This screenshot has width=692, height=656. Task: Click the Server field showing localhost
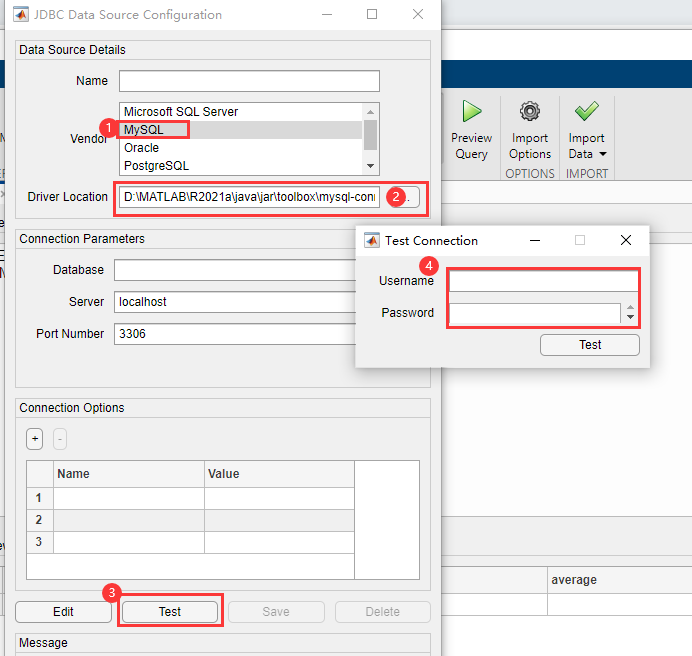pyautogui.click(x=235, y=302)
